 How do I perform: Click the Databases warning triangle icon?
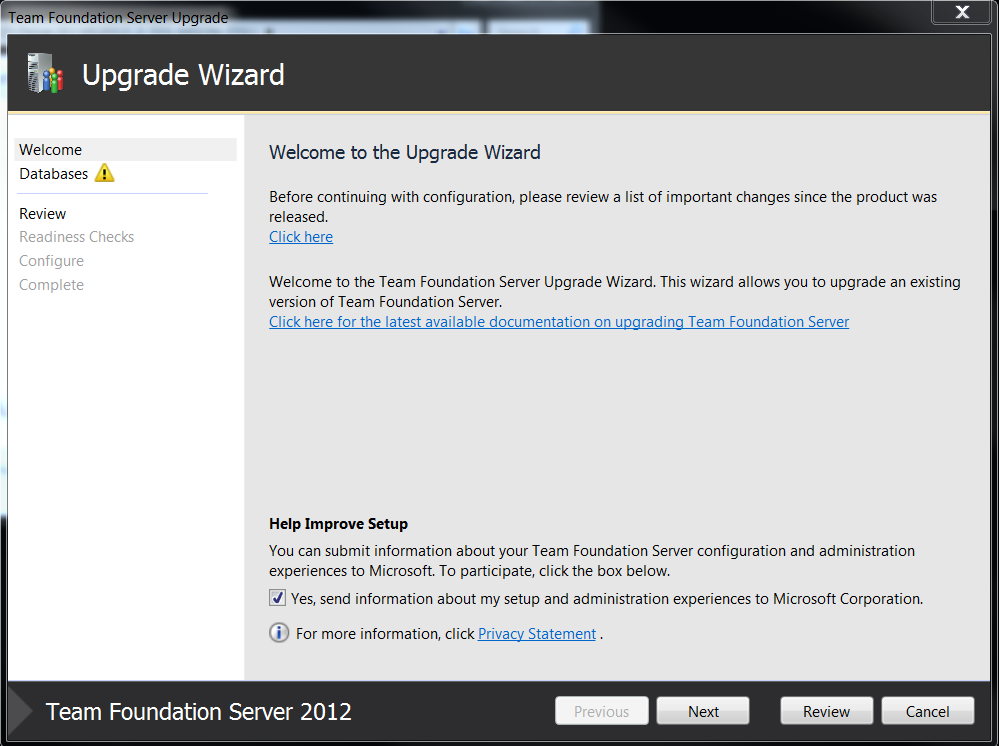(104, 173)
